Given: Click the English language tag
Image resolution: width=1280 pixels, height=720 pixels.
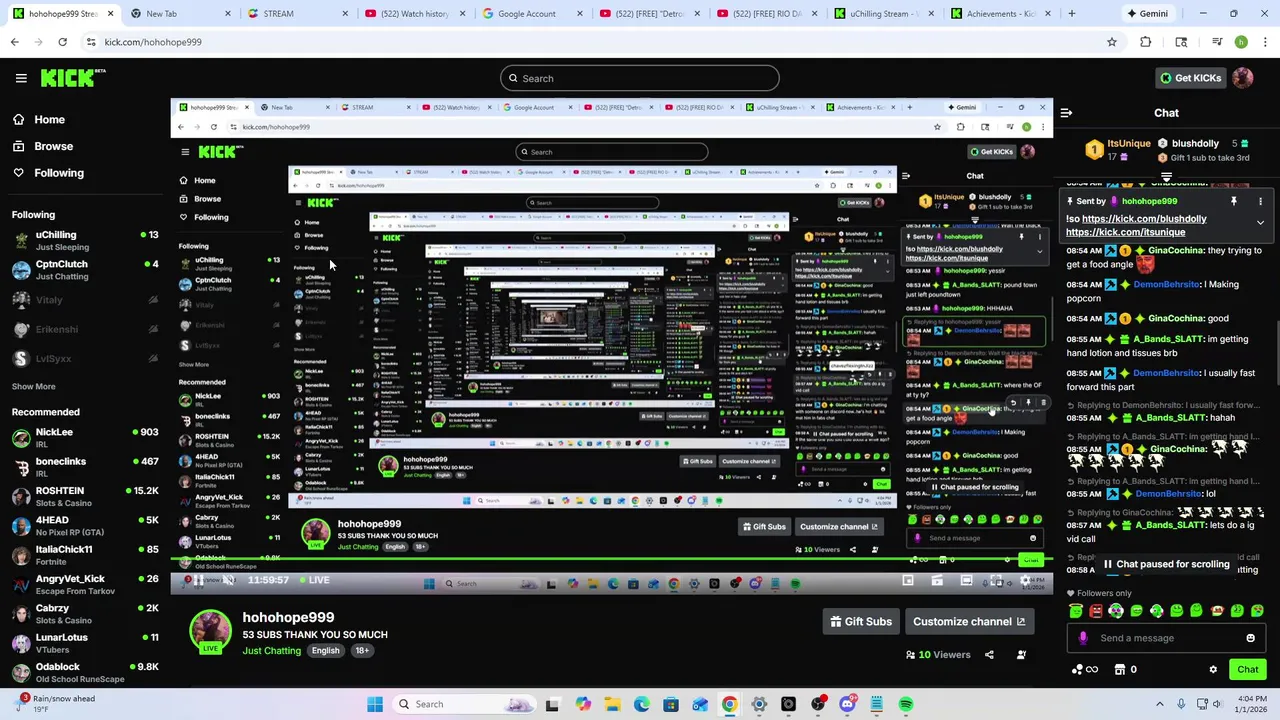Looking at the screenshot, I should coord(325,651).
